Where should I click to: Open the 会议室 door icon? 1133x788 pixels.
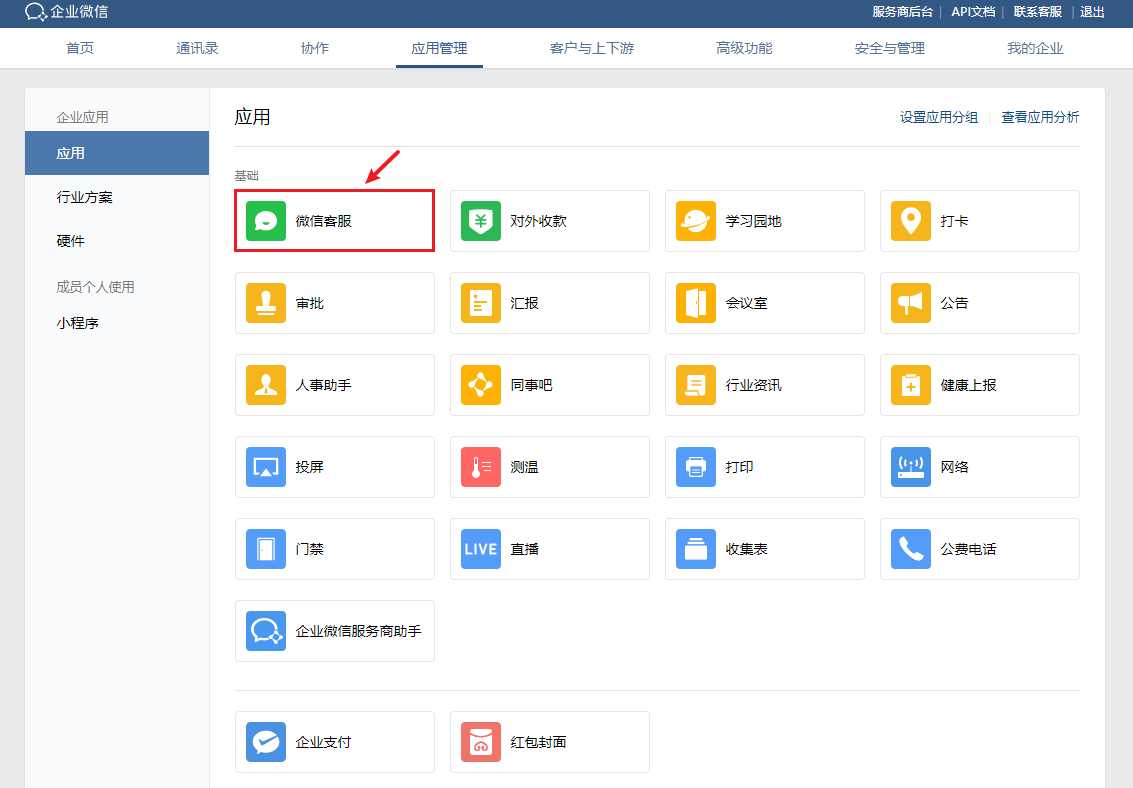(696, 303)
